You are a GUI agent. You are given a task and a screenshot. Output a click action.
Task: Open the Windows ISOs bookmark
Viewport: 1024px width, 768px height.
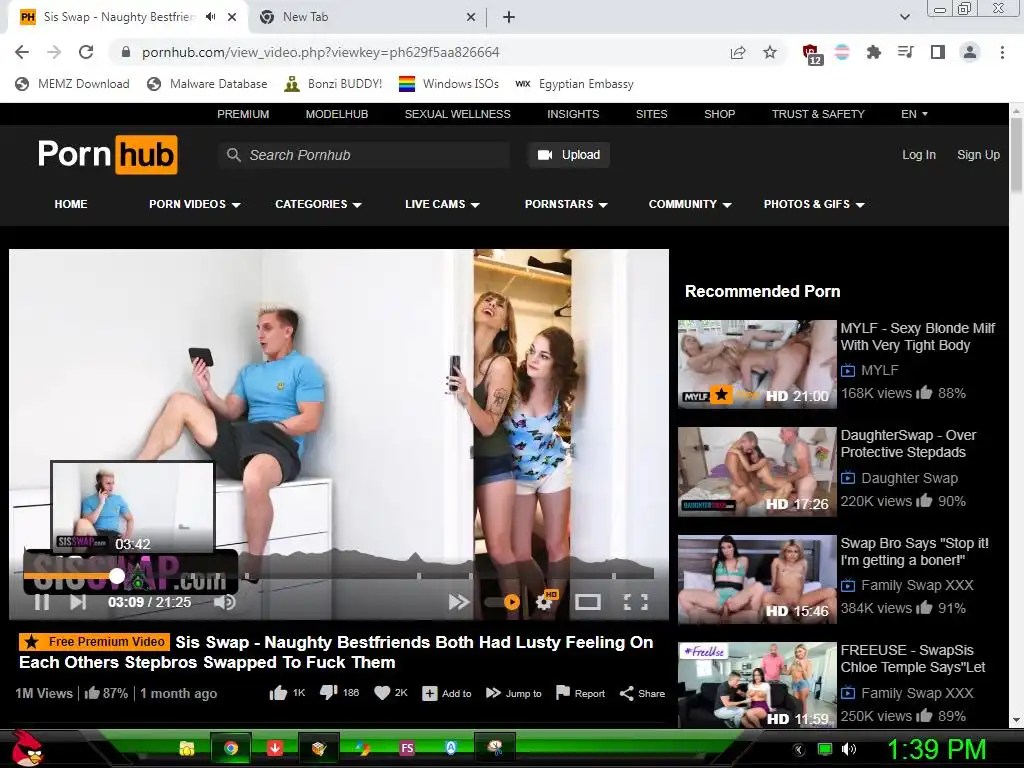coord(449,84)
